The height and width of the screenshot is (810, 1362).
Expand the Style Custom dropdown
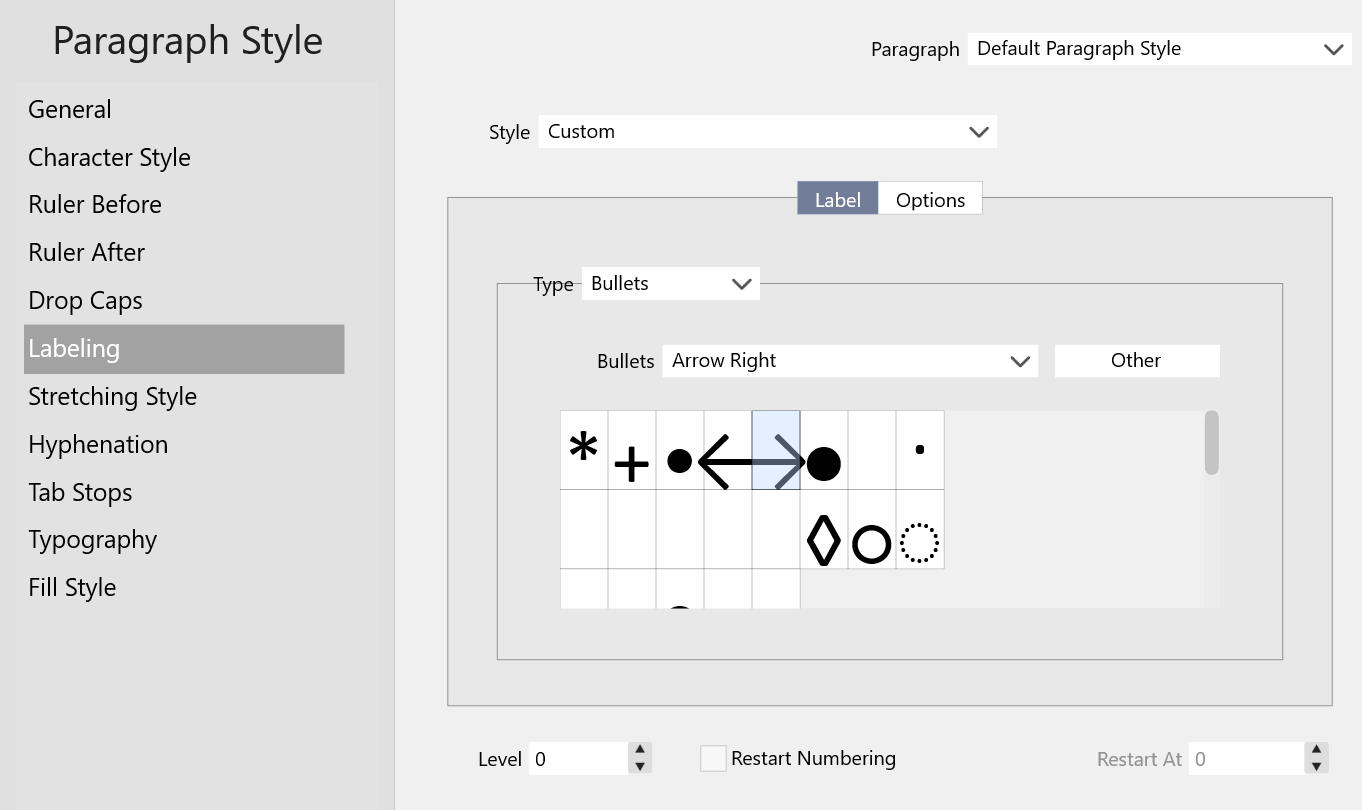[x=767, y=132]
